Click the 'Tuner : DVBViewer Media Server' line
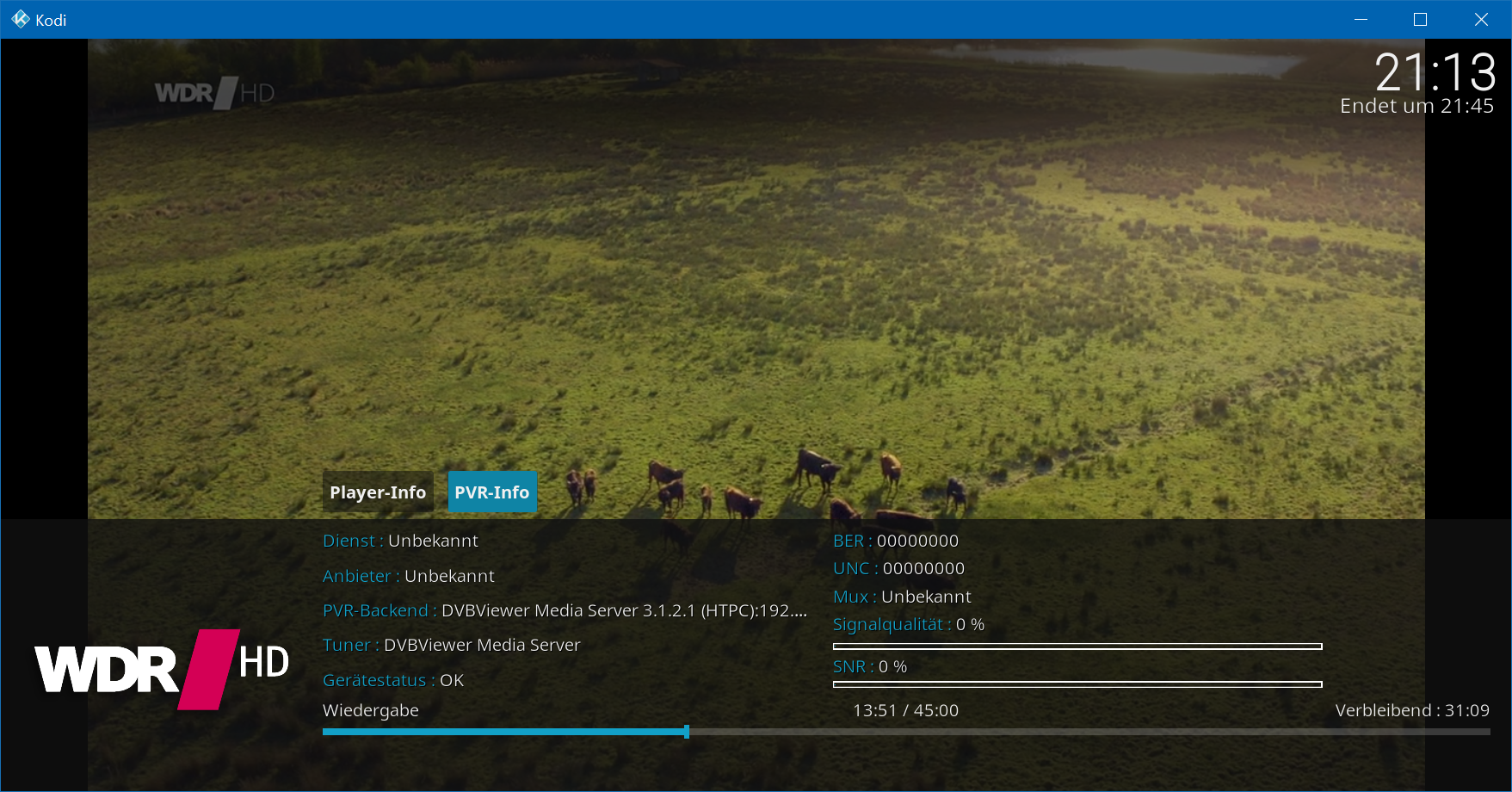This screenshot has width=1512, height=792. [x=452, y=645]
